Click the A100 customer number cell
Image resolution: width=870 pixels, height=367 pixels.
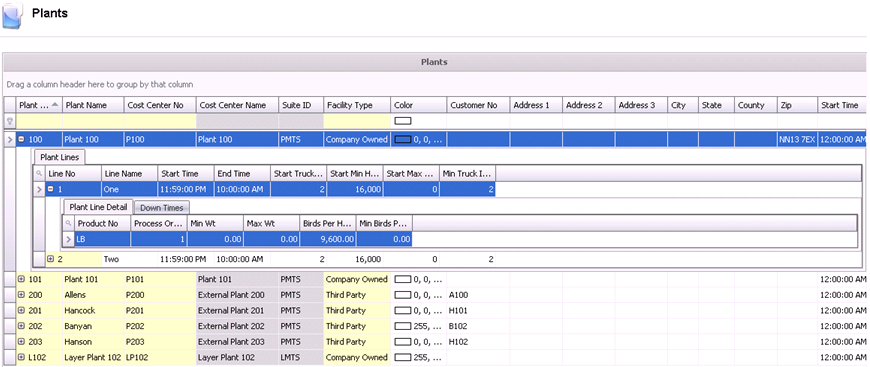pos(478,295)
